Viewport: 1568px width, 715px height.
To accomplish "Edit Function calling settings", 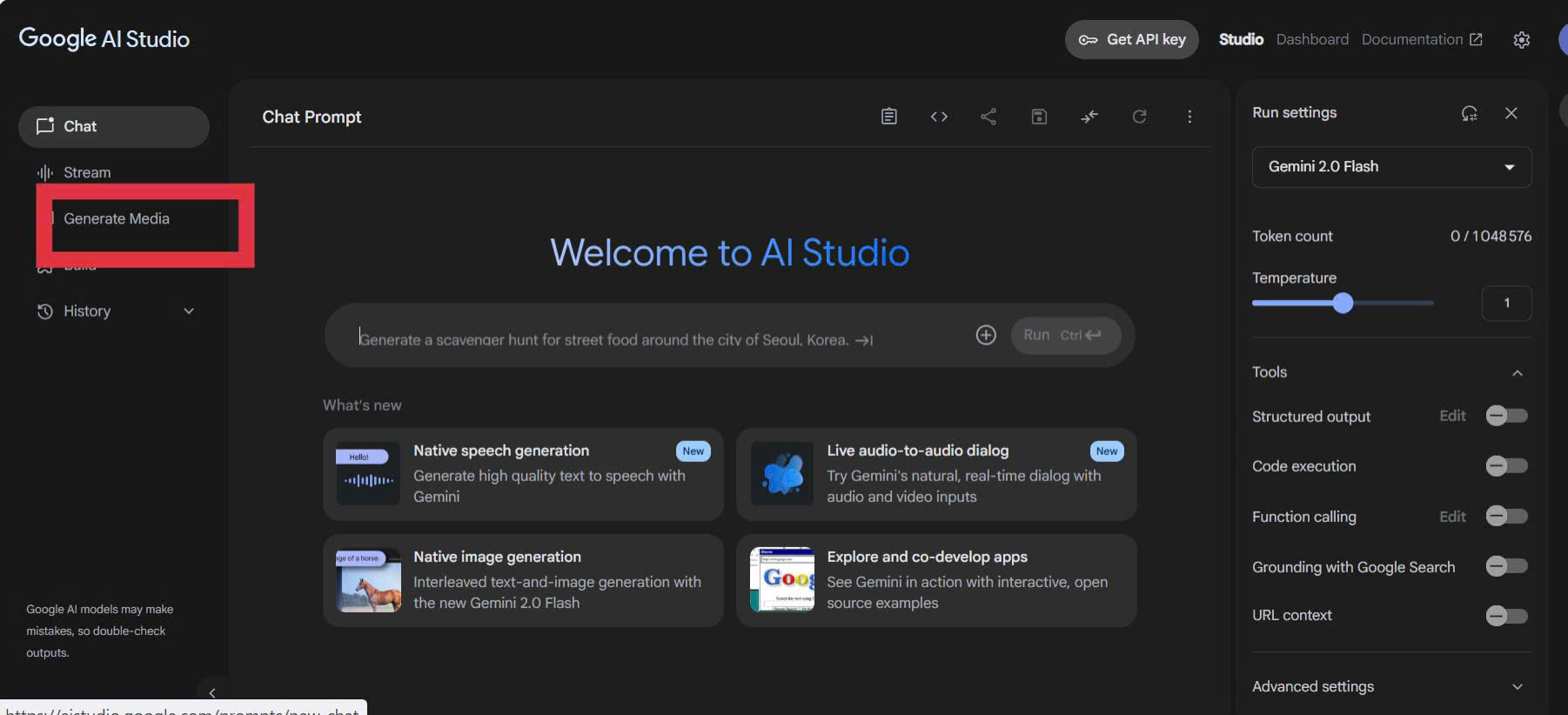I will pyautogui.click(x=1452, y=517).
